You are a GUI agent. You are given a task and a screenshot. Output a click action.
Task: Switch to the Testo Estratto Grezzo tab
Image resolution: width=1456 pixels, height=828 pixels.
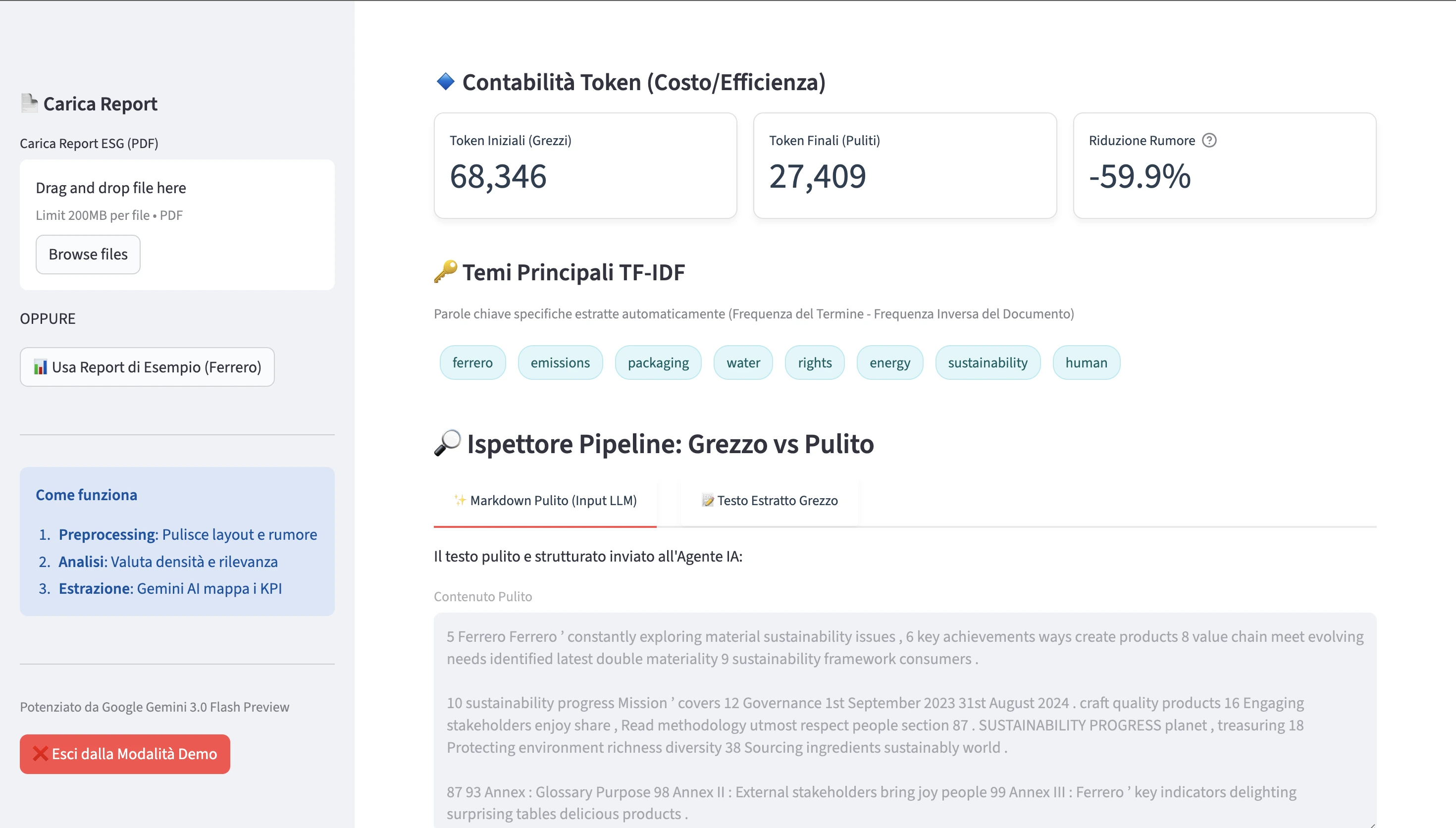coord(770,501)
